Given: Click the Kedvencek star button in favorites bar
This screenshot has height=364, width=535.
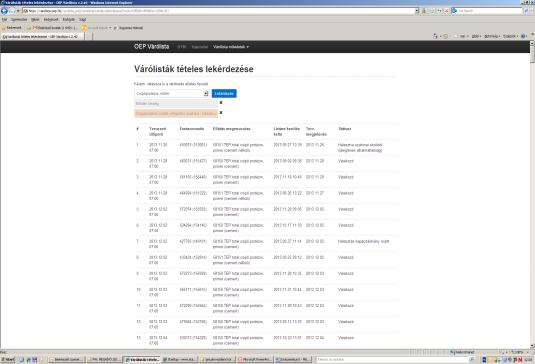Looking at the screenshot, I should 12,28.
